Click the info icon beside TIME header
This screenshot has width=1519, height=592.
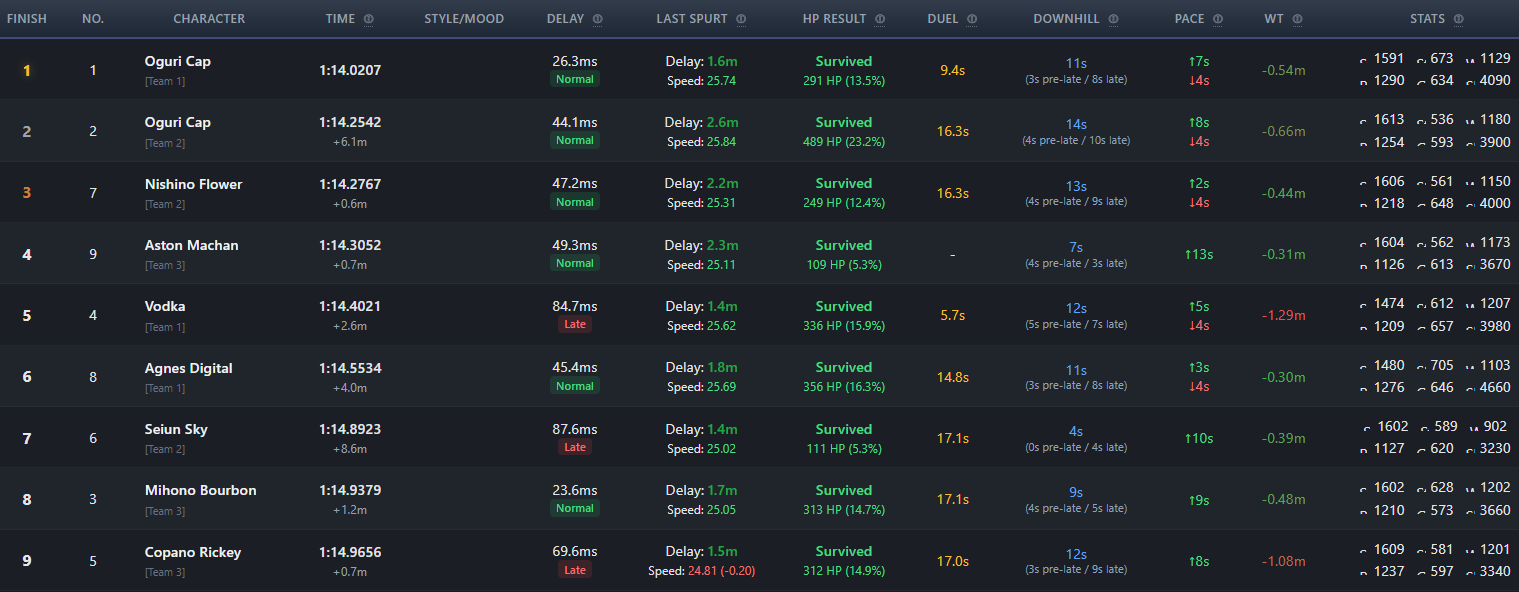click(369, 19)
